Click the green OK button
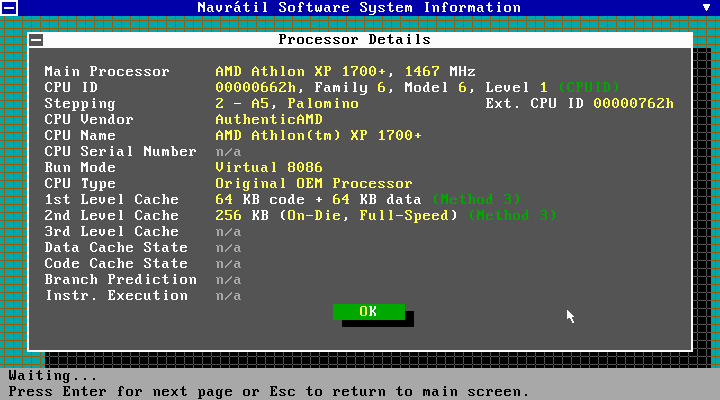Screen dimensions: 720x400 pos(369,311)
